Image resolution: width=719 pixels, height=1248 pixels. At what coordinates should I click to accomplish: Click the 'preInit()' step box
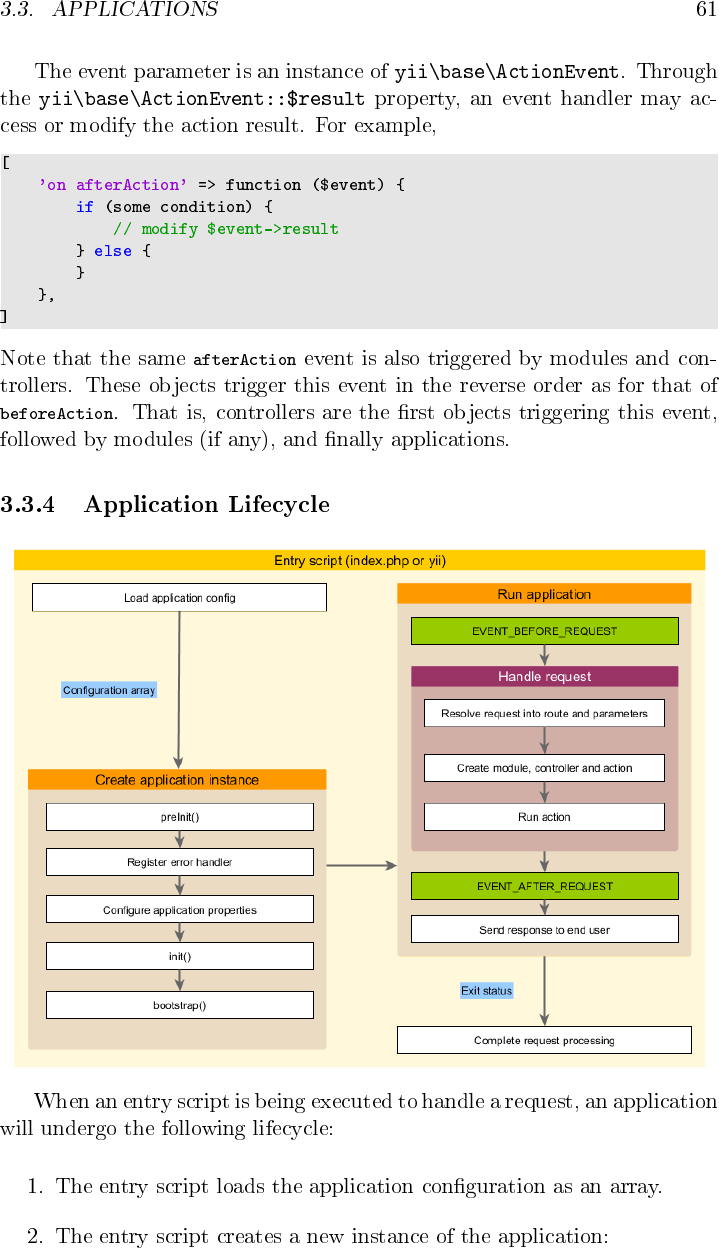point(180,817)
